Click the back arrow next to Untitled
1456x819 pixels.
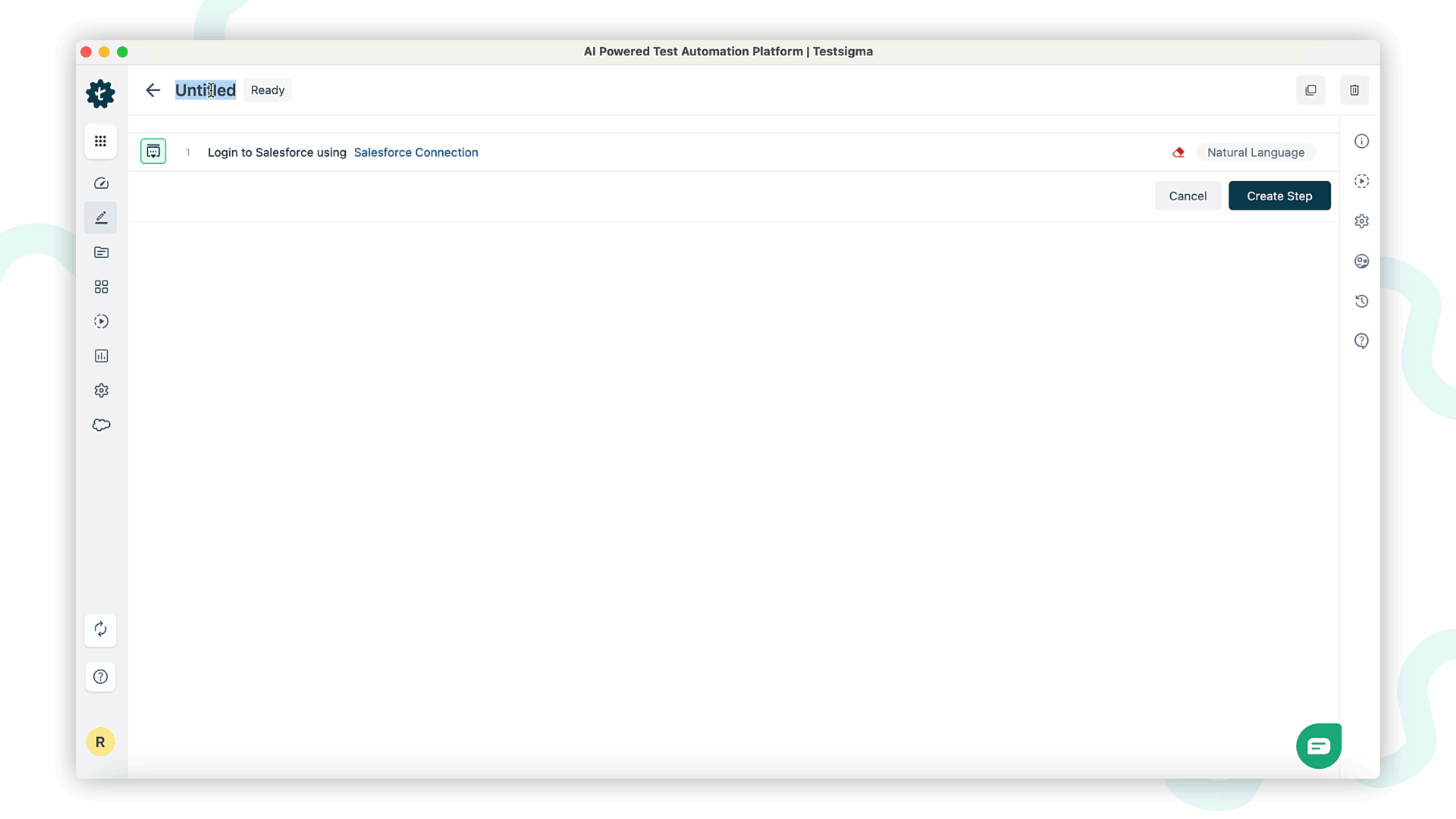pyautogui.click(x=152, y=90)
